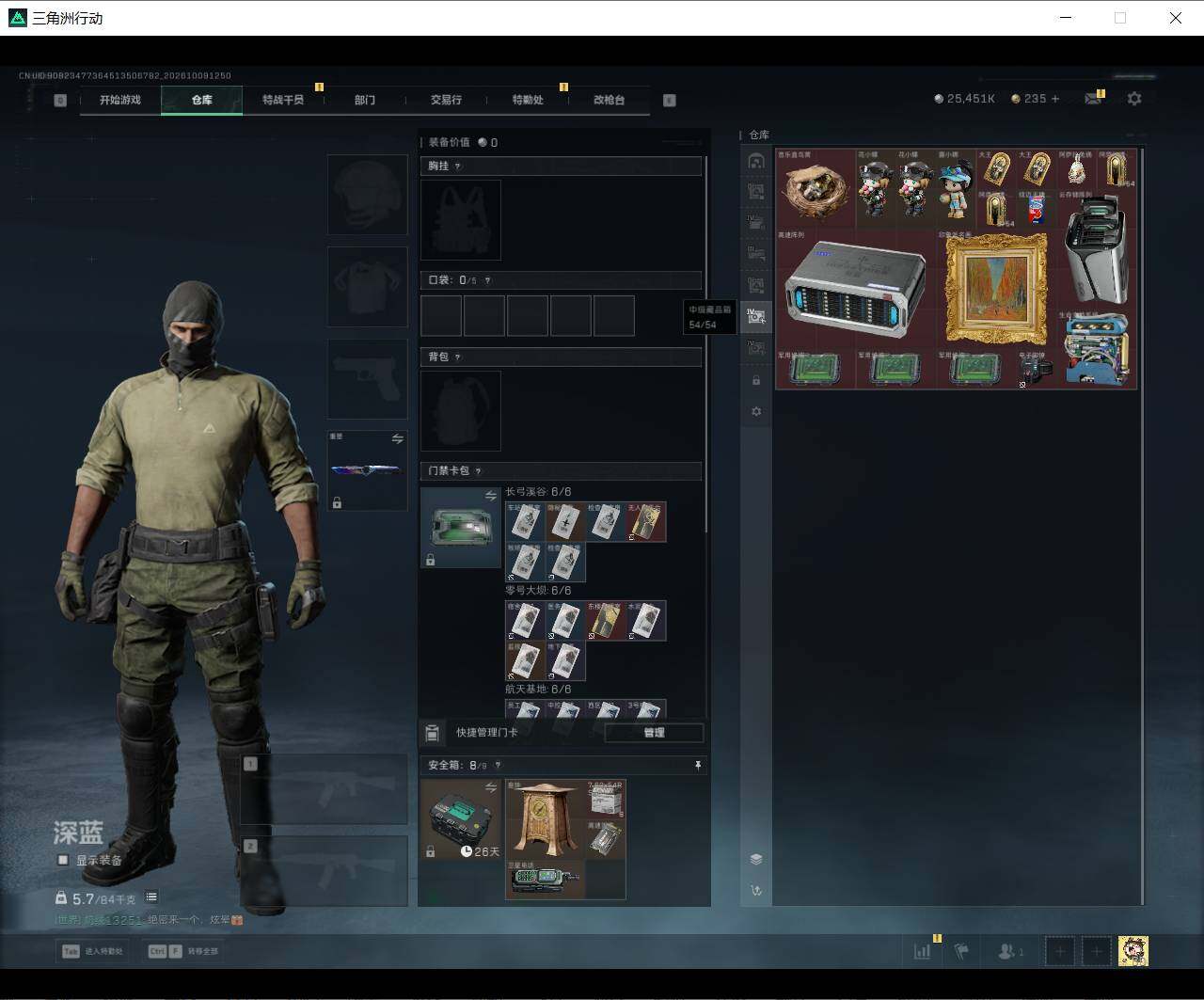Switch to the 交易行 tab
The height and width of the screenshot is (1000, 1204).
coord(446,100)
